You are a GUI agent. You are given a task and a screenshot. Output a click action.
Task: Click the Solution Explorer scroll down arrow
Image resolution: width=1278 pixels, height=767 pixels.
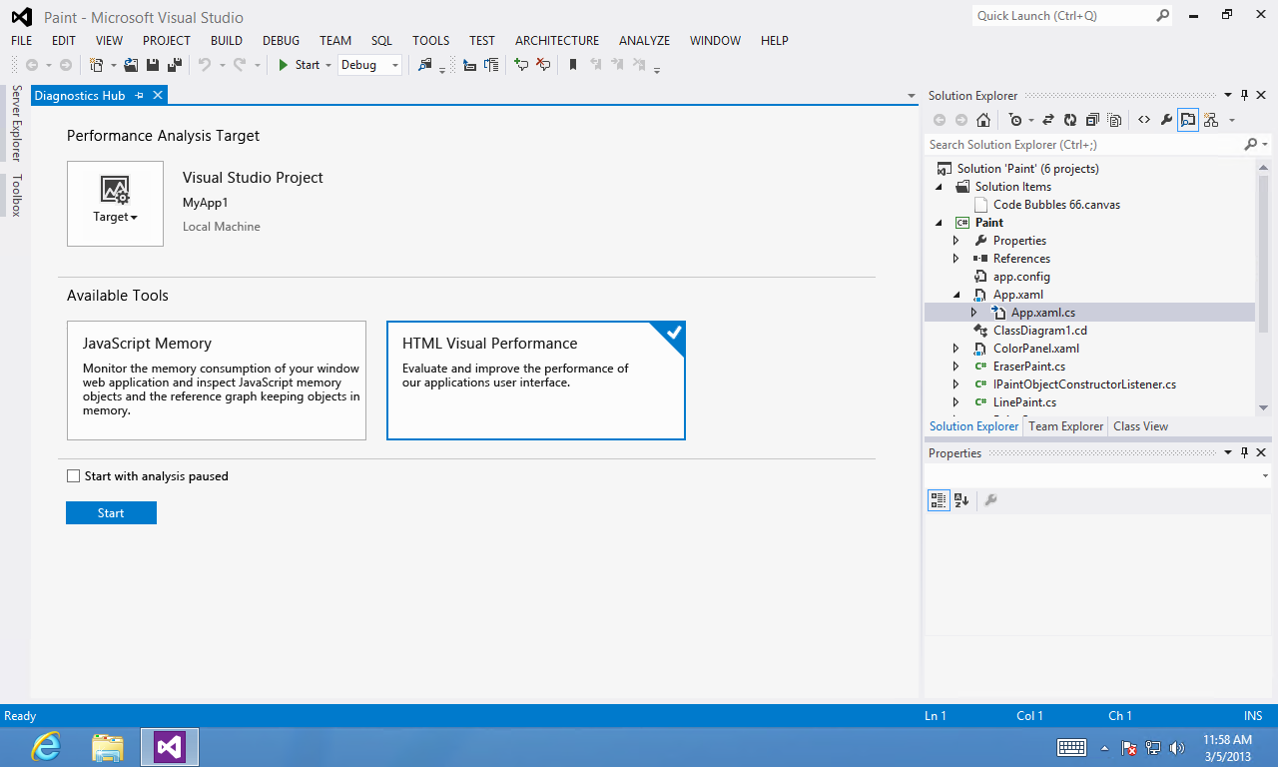[x=1264, y=408]
